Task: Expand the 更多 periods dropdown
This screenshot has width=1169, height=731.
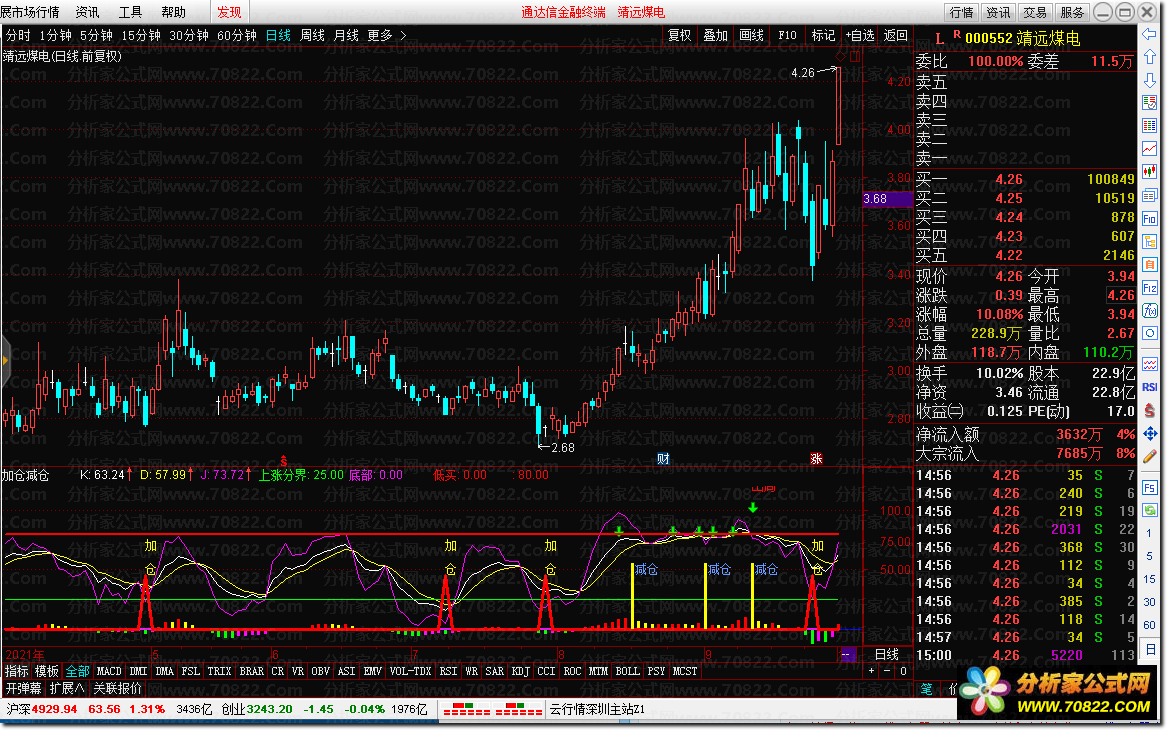Action: tap(387, 35)
